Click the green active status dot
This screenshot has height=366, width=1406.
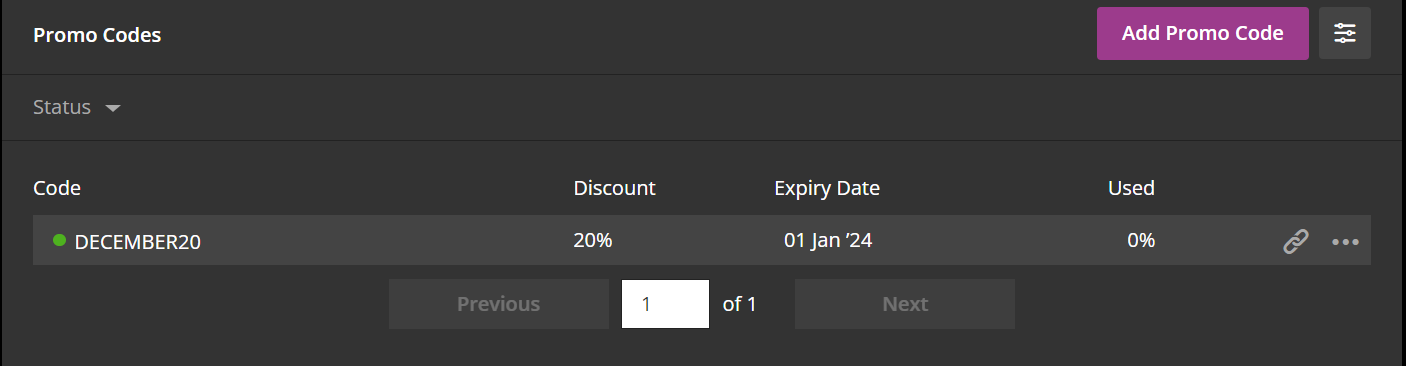coord(59,240)
